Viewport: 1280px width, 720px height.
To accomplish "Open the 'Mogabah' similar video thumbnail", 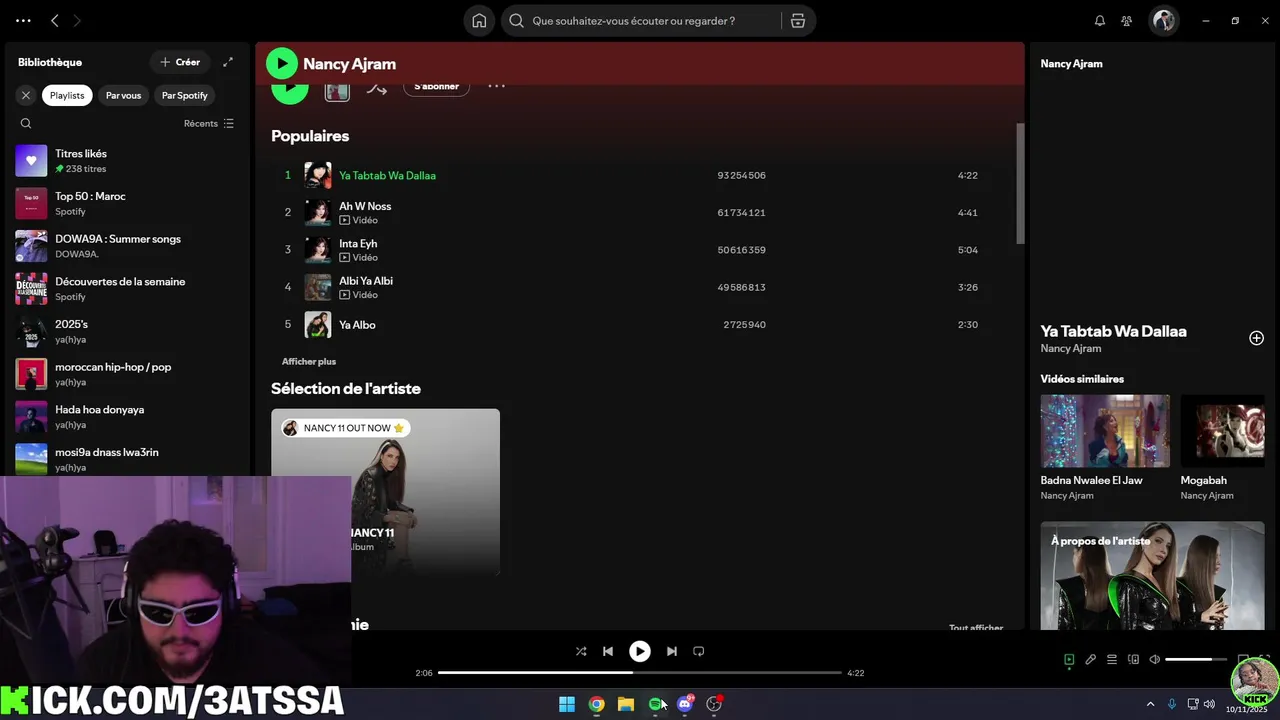I will click(x=1223, y=431).
